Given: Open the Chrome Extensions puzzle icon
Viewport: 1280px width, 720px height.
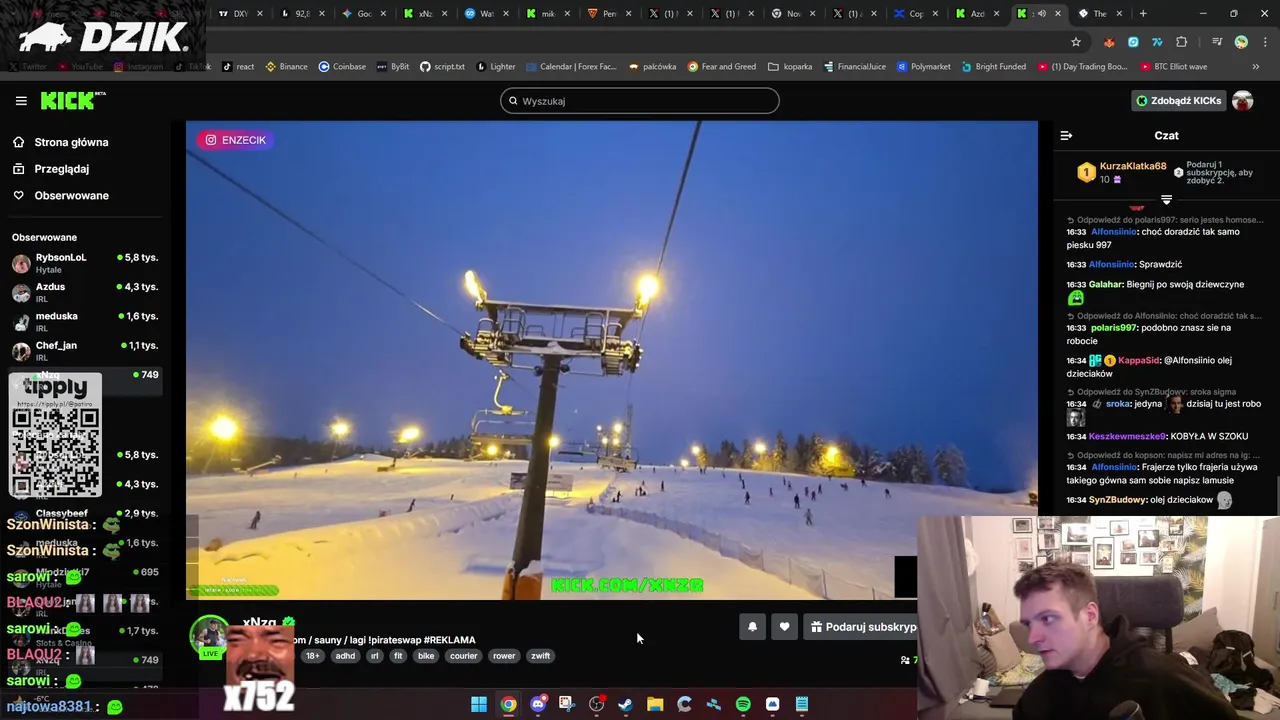Looking at the screenshot, I should pos(1181,42).
